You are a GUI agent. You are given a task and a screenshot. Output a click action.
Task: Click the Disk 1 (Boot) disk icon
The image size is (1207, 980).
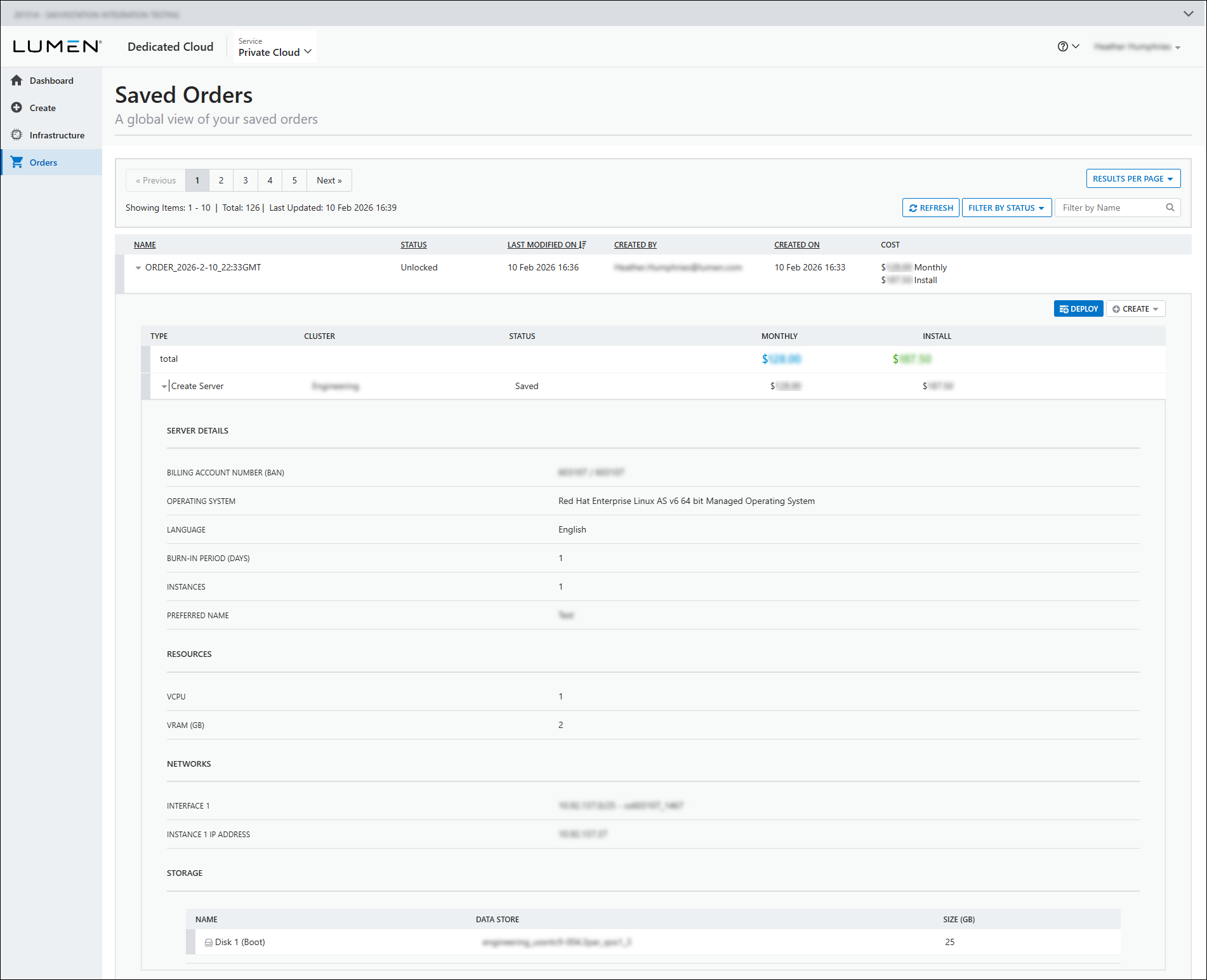pyautogui.click(x=209, y=943)
